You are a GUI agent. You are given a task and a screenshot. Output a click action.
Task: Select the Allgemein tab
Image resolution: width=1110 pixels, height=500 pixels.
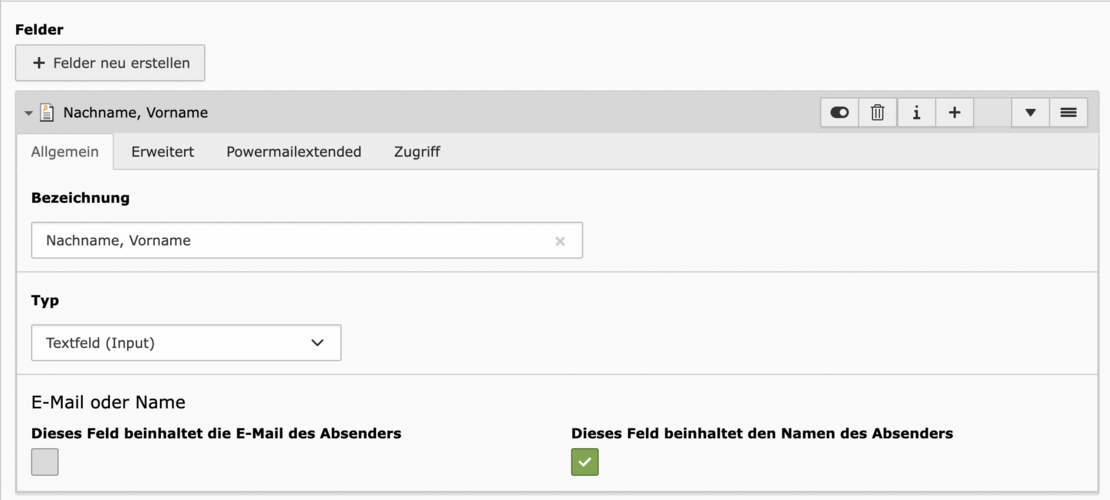[65, 152]
